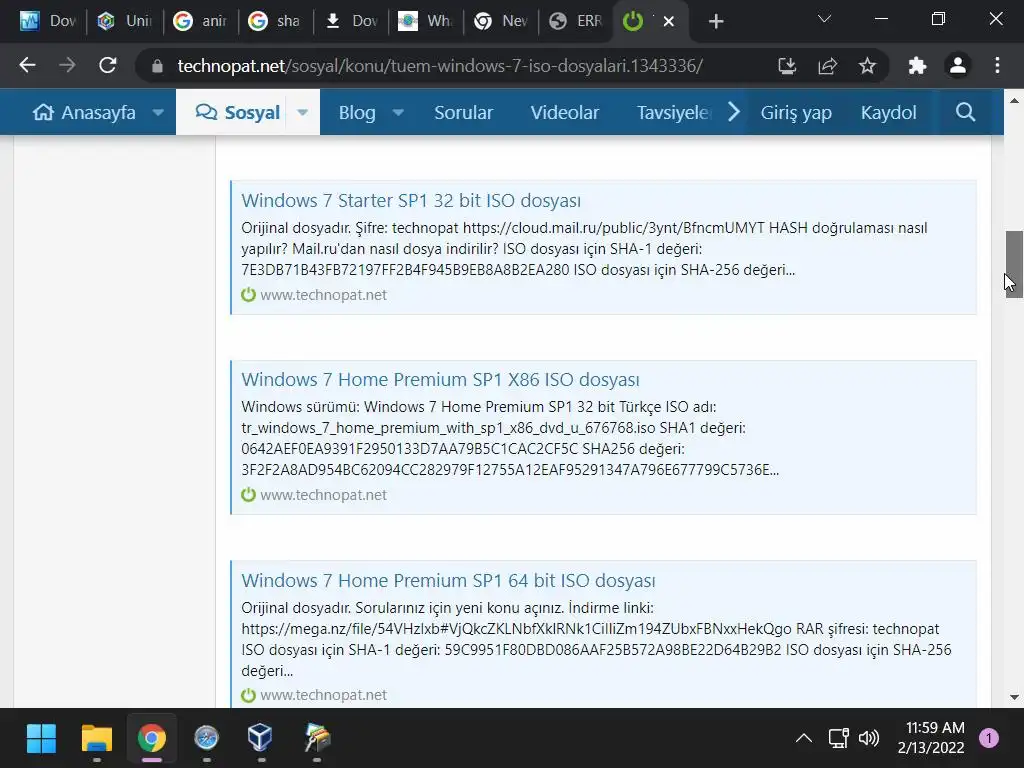Image resolution: width=1024 pixels, height=768 pixels.
Task: Click the Technopat icon in the X86 card
Action: coord(248,494)
